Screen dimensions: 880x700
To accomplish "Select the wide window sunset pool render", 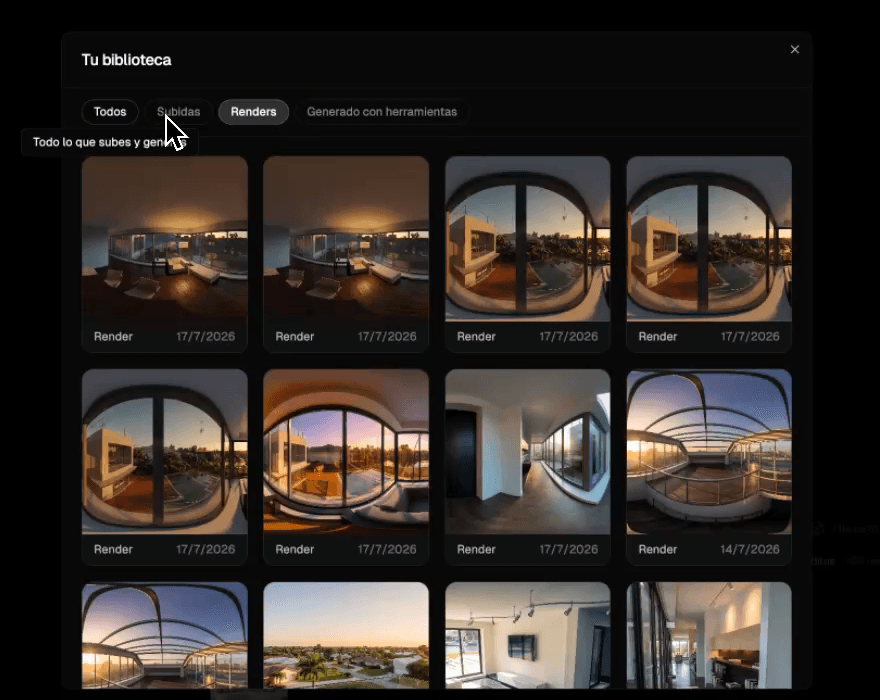I will tap(346, 452).
